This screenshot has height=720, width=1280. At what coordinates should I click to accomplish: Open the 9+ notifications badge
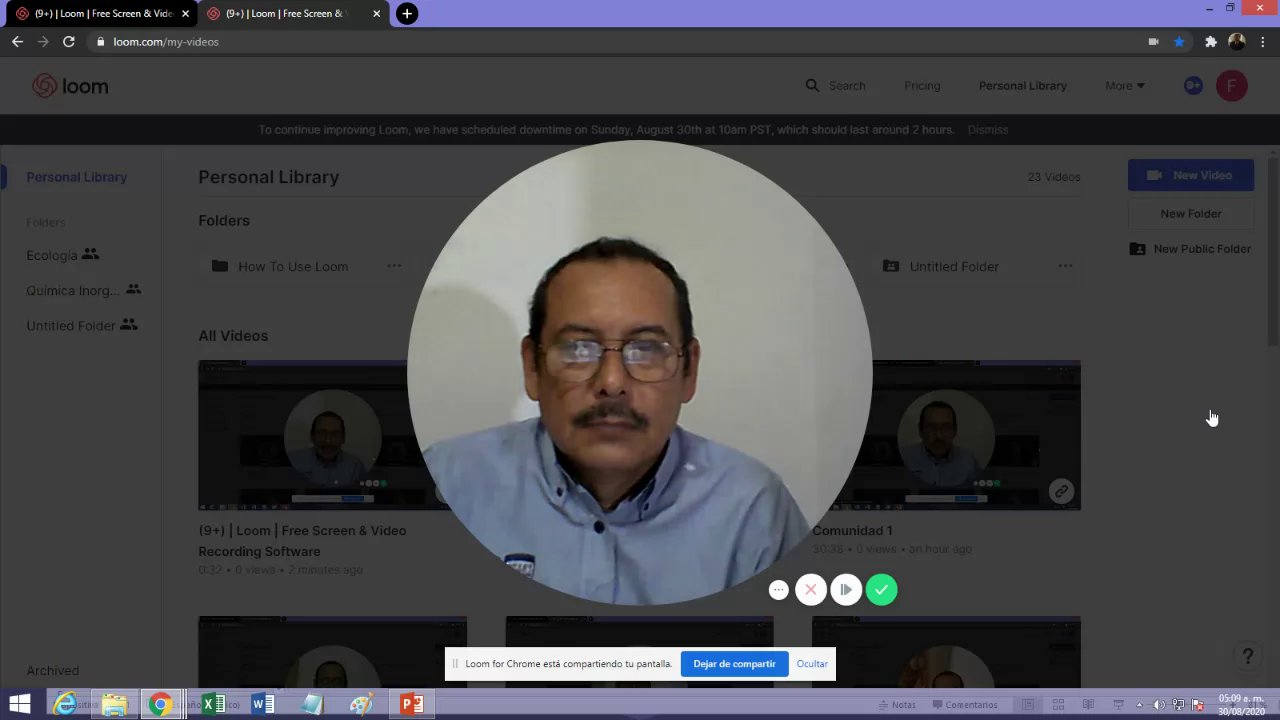tap(1193, 86)
